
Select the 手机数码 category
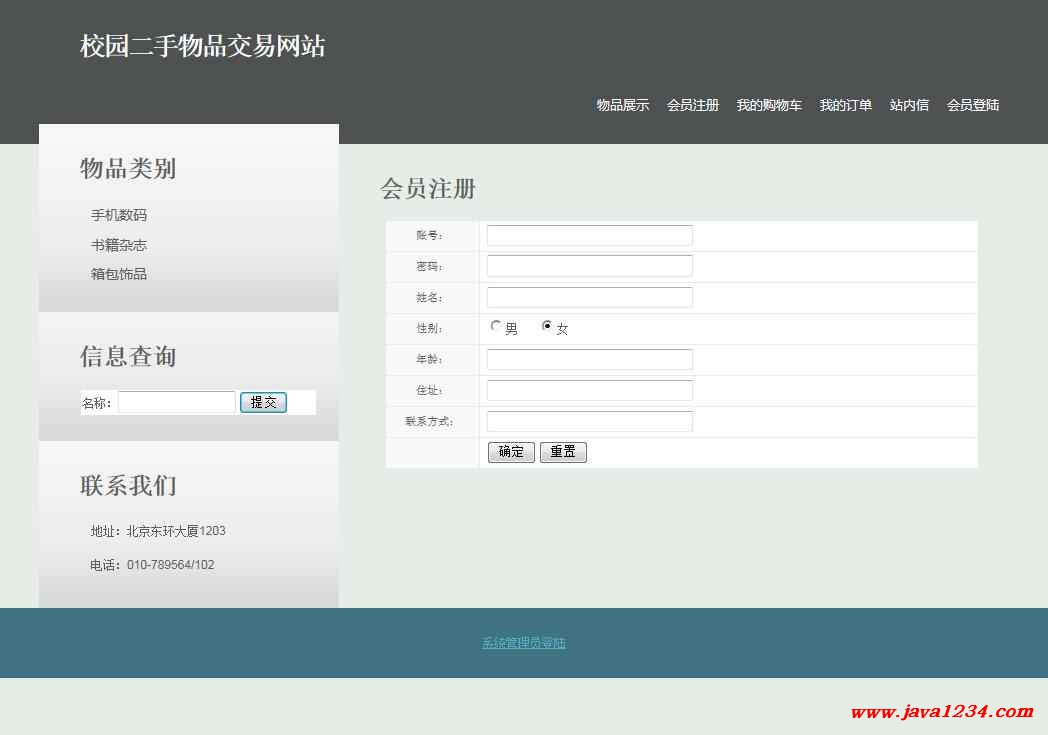tap(119, 215)
